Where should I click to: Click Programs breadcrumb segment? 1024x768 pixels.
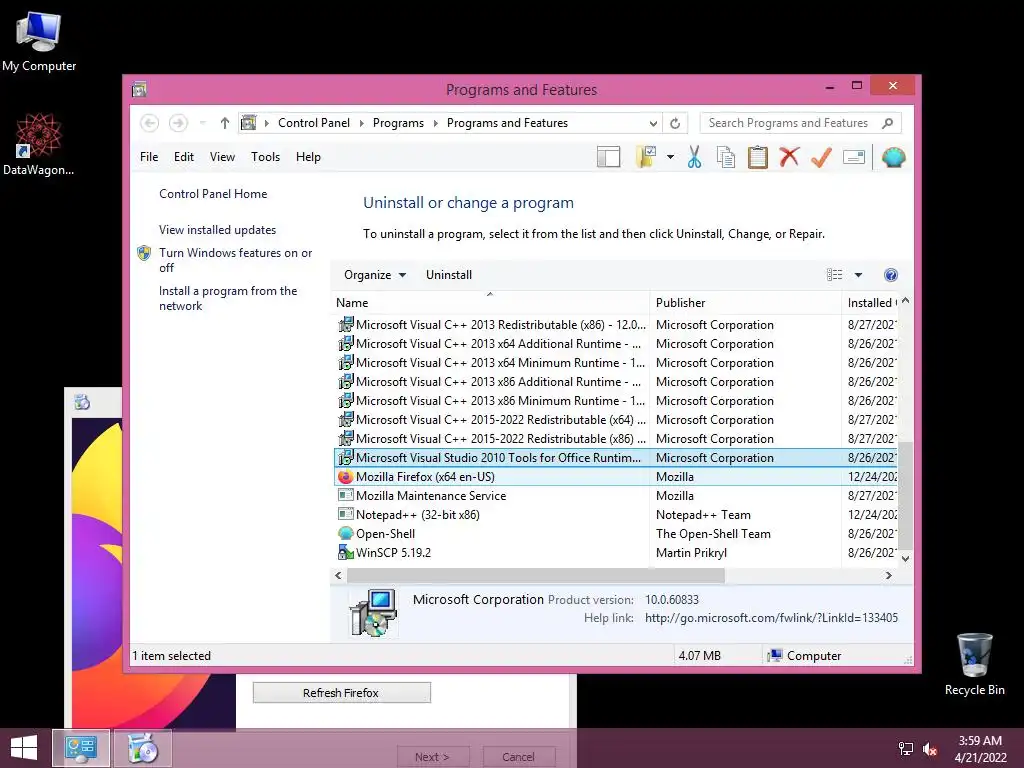[398, 123]
